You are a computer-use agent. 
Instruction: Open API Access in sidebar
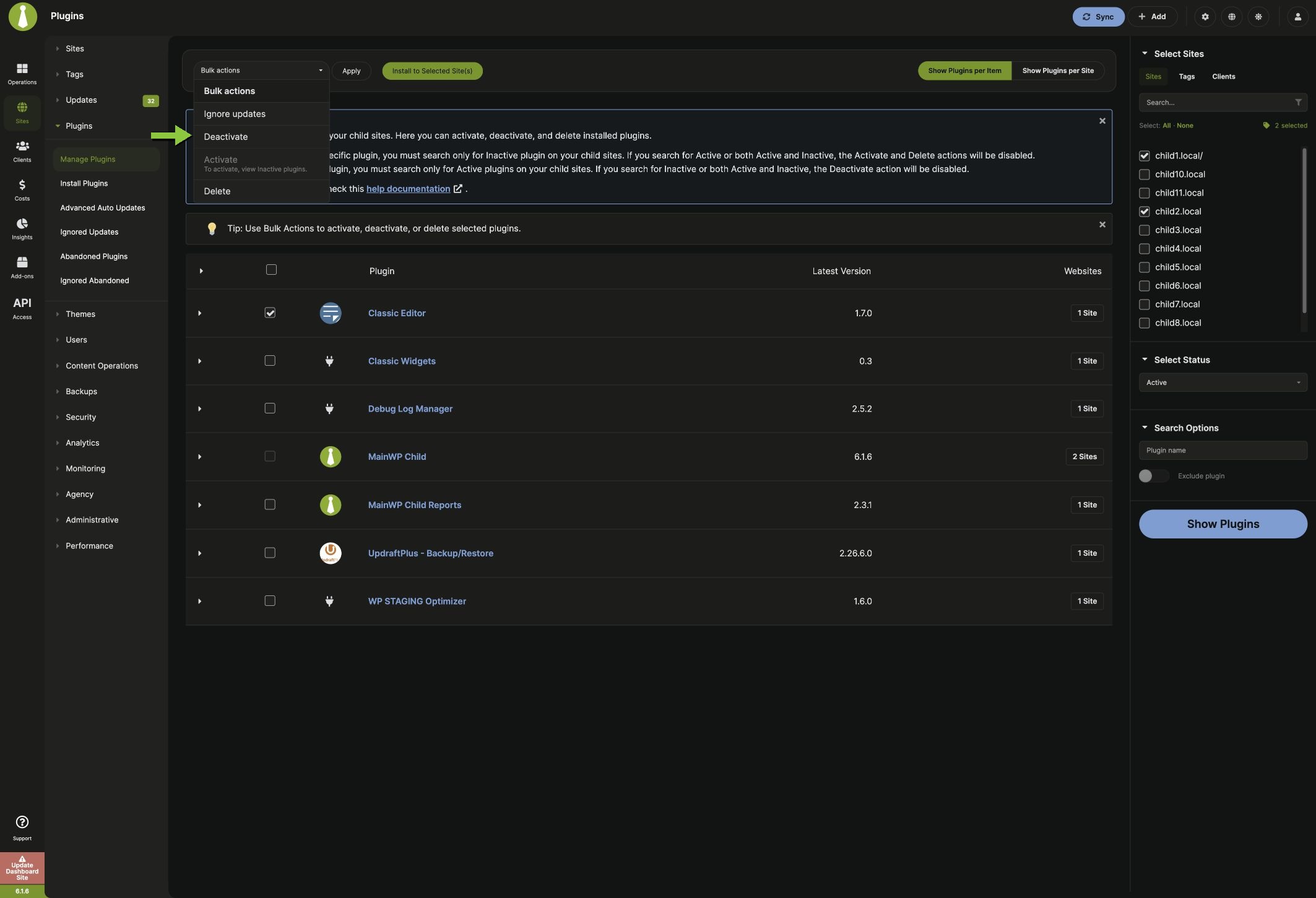click(x=22, y=308)
